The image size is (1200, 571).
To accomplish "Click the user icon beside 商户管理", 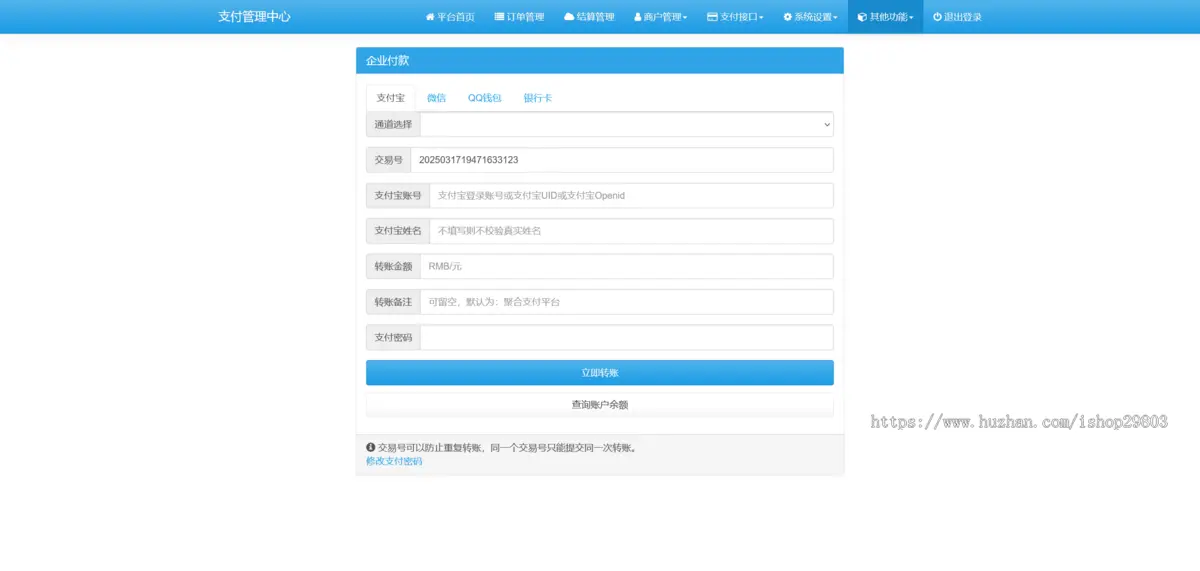I will click(x=638, y=17).
